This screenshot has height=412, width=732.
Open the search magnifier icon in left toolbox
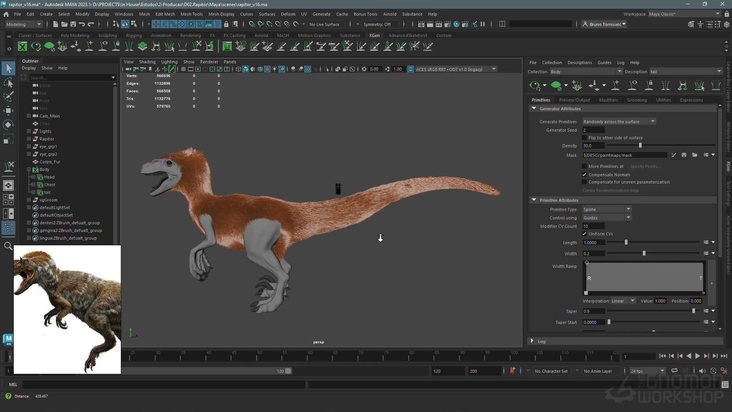click(x=8, y=246)
